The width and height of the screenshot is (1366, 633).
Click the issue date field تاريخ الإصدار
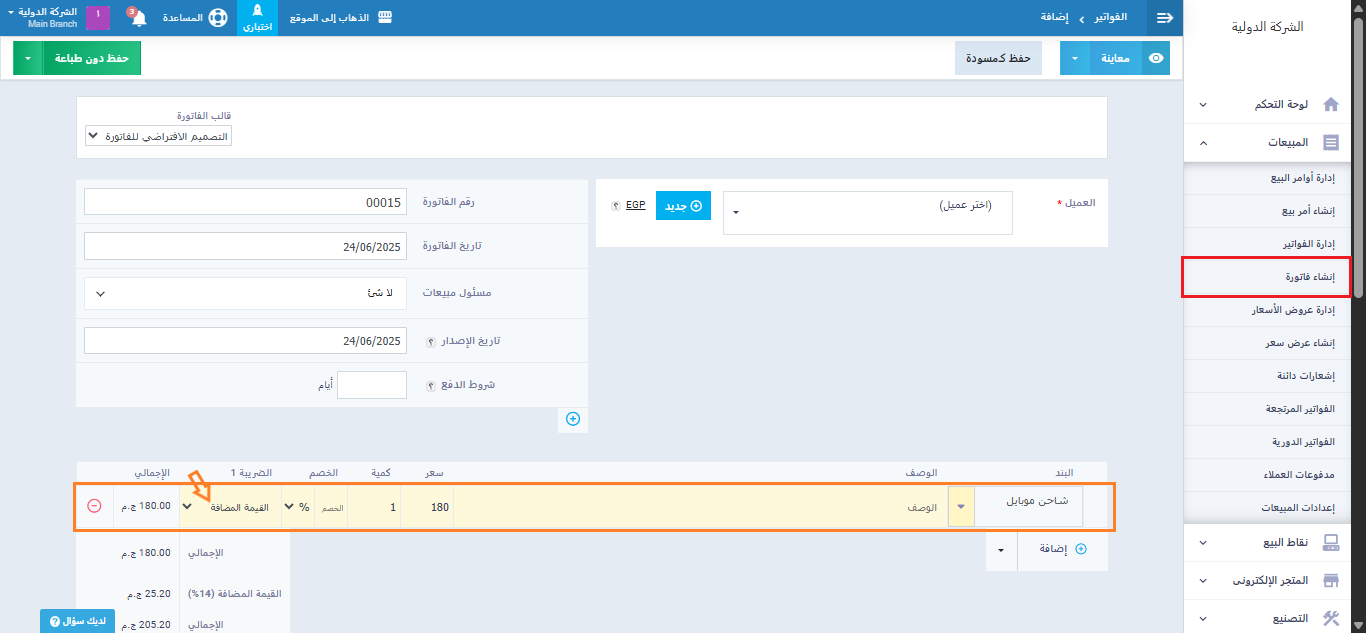[245, 341]
